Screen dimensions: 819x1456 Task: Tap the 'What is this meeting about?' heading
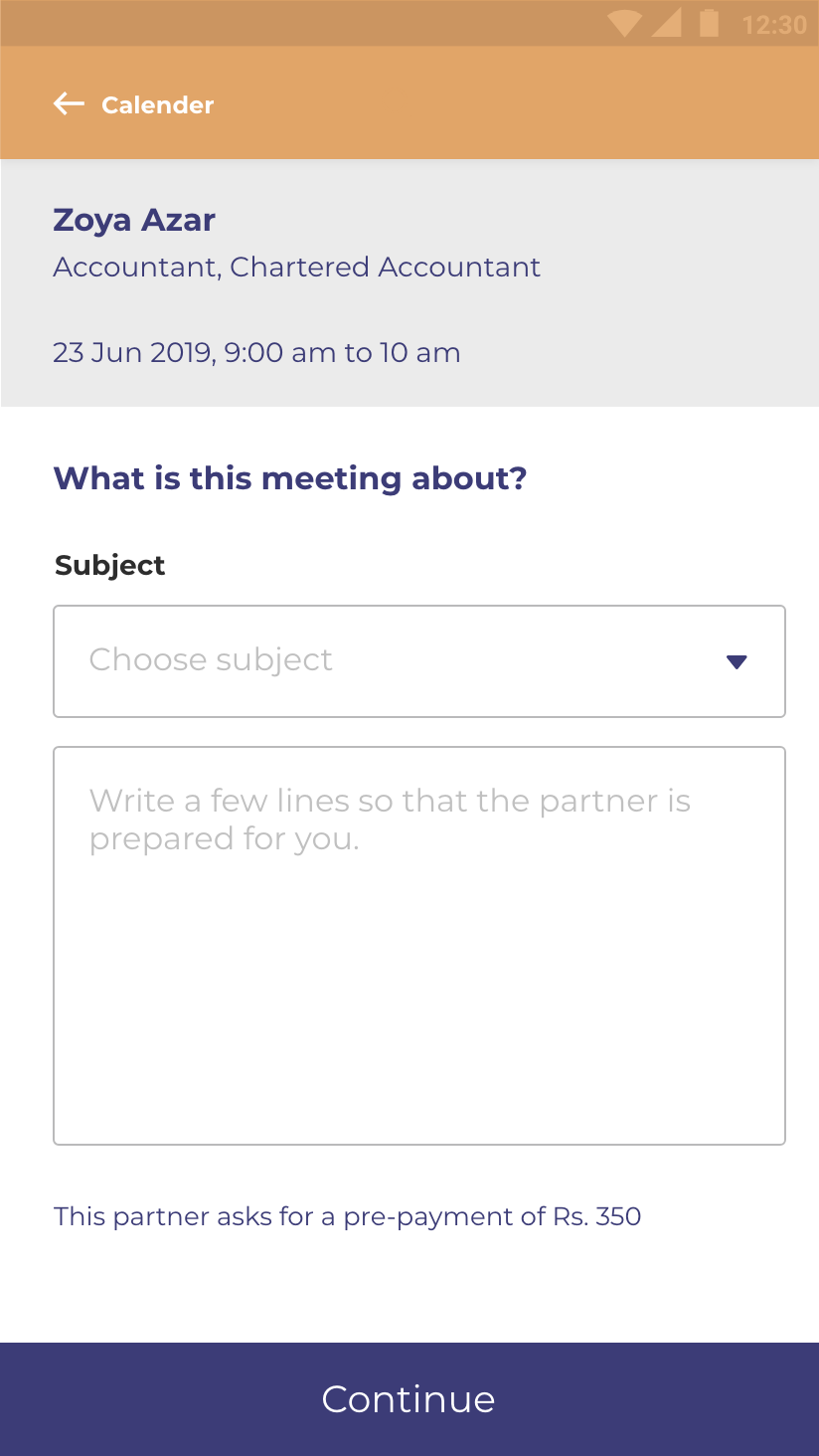pyautogui.click(x=289, y=478)
